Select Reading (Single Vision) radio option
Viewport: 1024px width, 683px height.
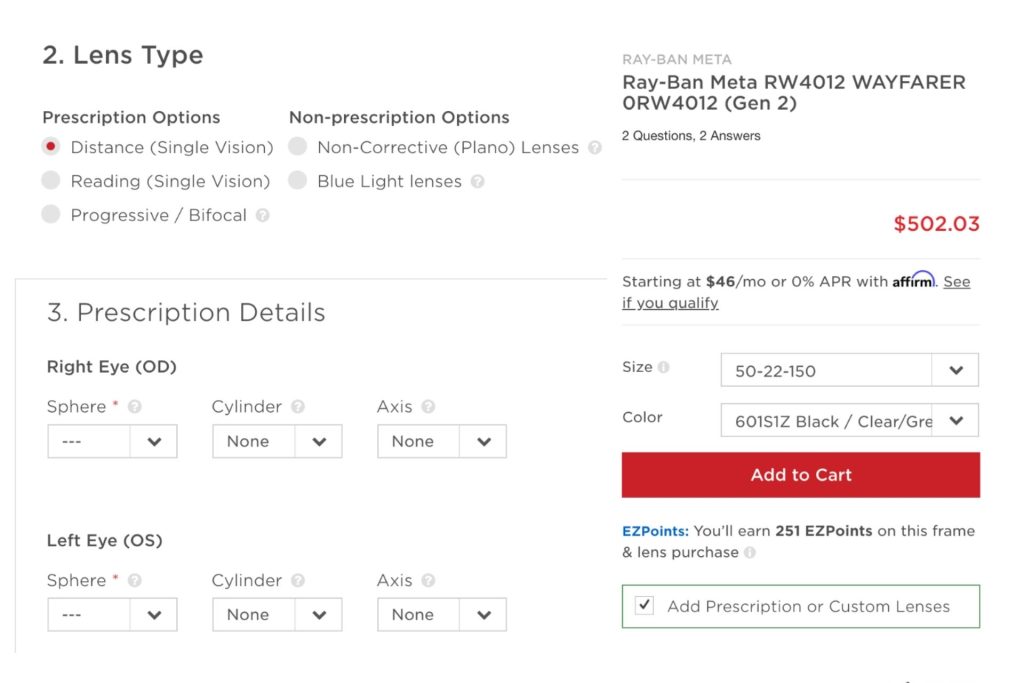click(x=51, y=181)
